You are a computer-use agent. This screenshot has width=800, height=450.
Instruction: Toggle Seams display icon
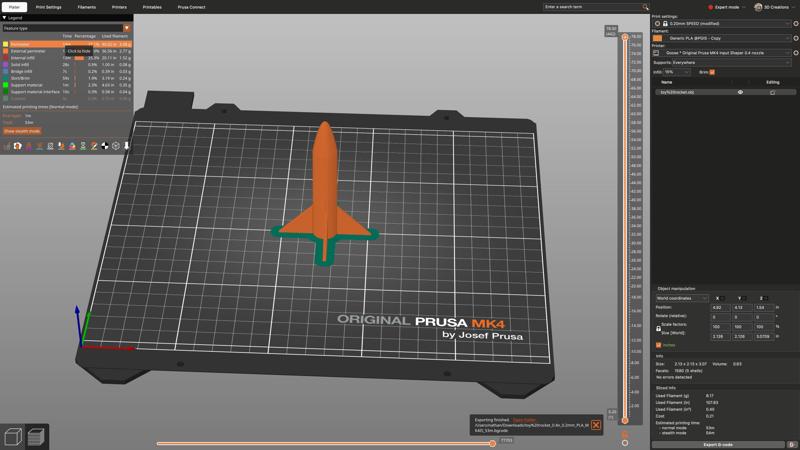[51, 146]
